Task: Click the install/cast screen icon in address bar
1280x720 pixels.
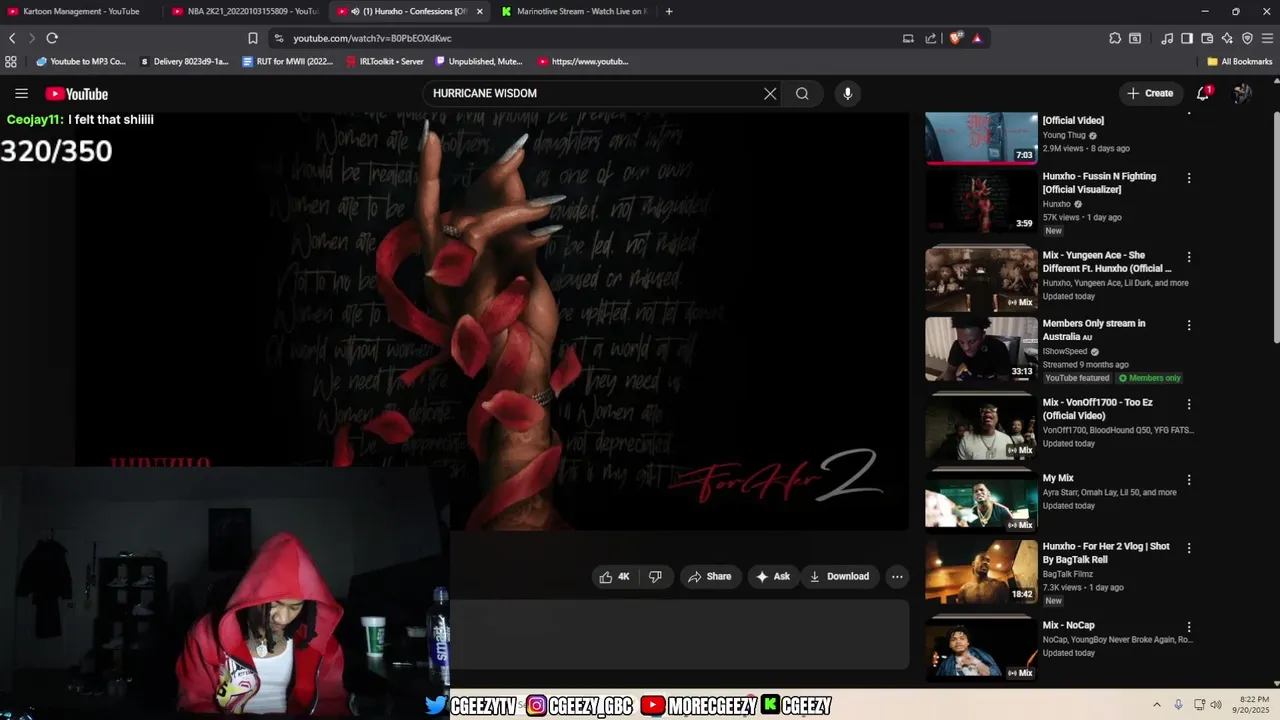Action: pyautogui.click(x=908, y=38)
